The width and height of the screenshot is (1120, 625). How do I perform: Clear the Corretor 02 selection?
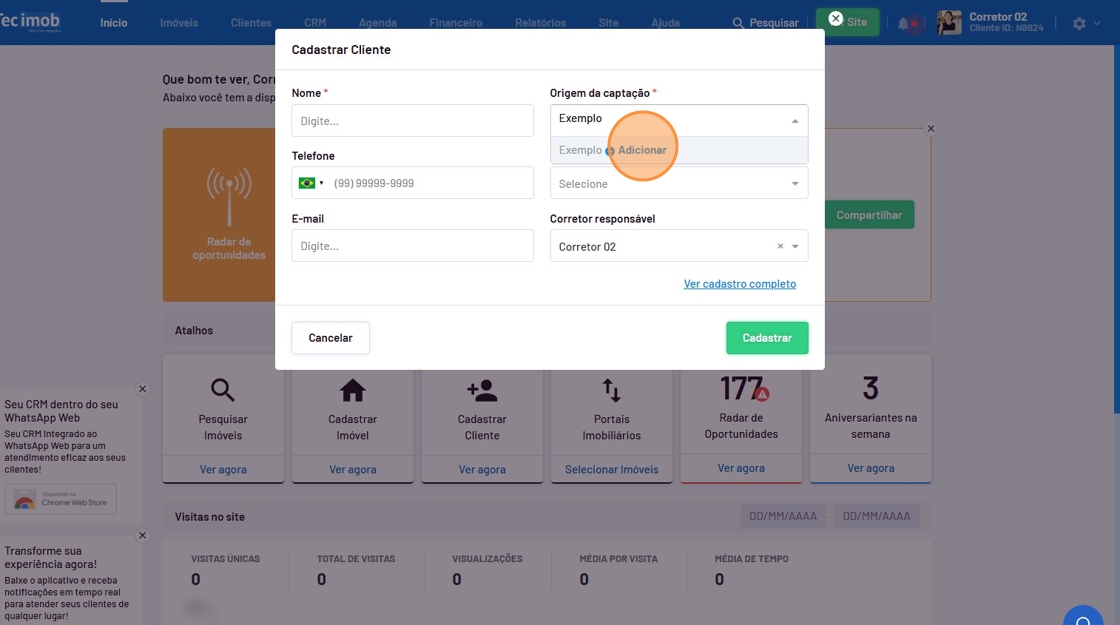tap(781, 247)
